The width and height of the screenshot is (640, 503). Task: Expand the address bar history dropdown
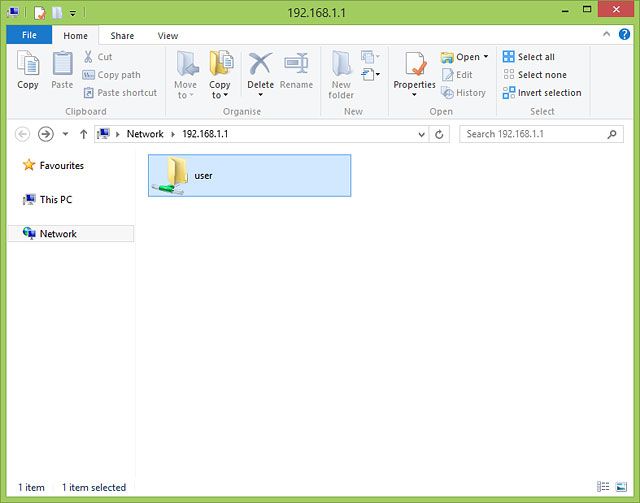422,134
